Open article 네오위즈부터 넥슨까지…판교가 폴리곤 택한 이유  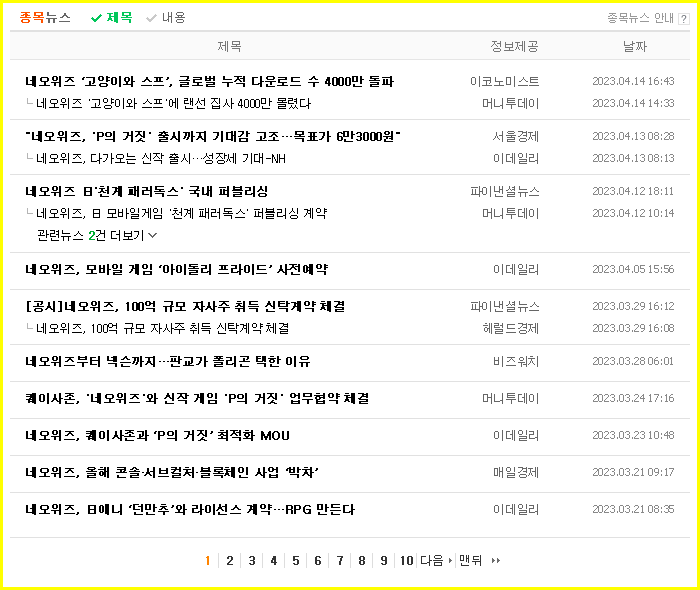pyautogui.click(x=168, y=361)
